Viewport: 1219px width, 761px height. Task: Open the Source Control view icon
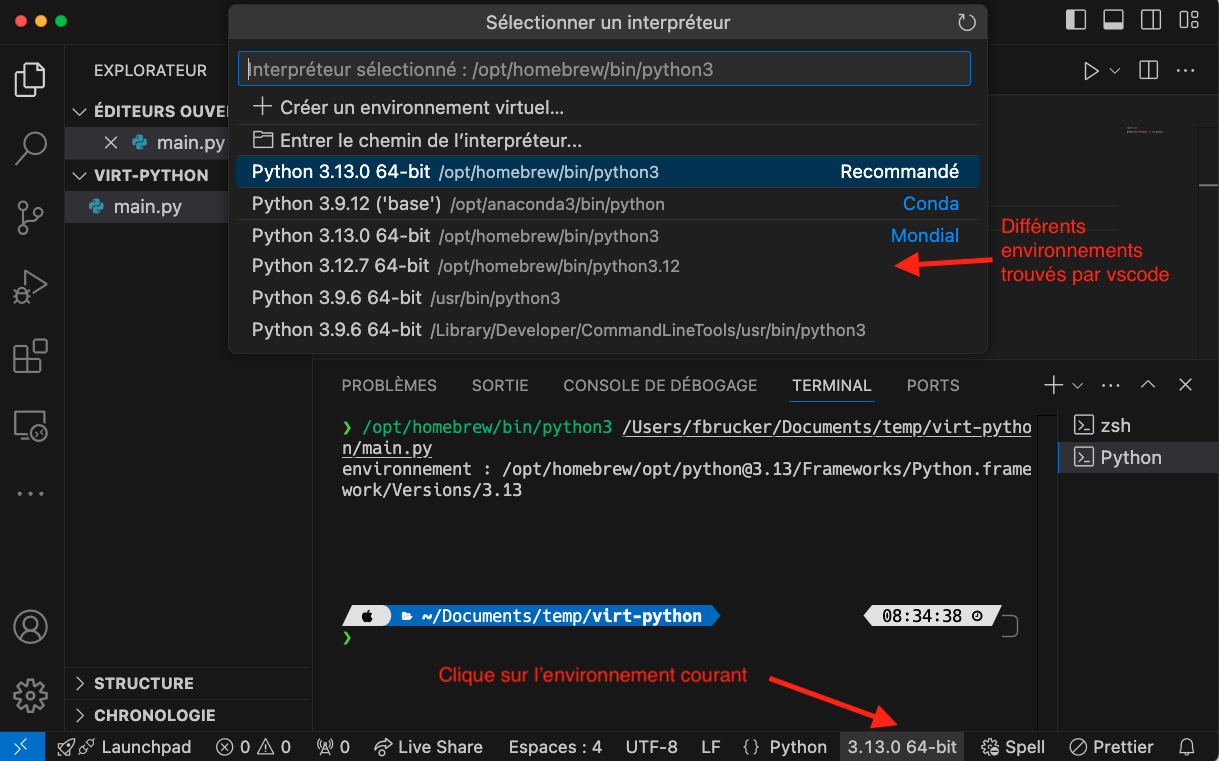coord(30,217)
